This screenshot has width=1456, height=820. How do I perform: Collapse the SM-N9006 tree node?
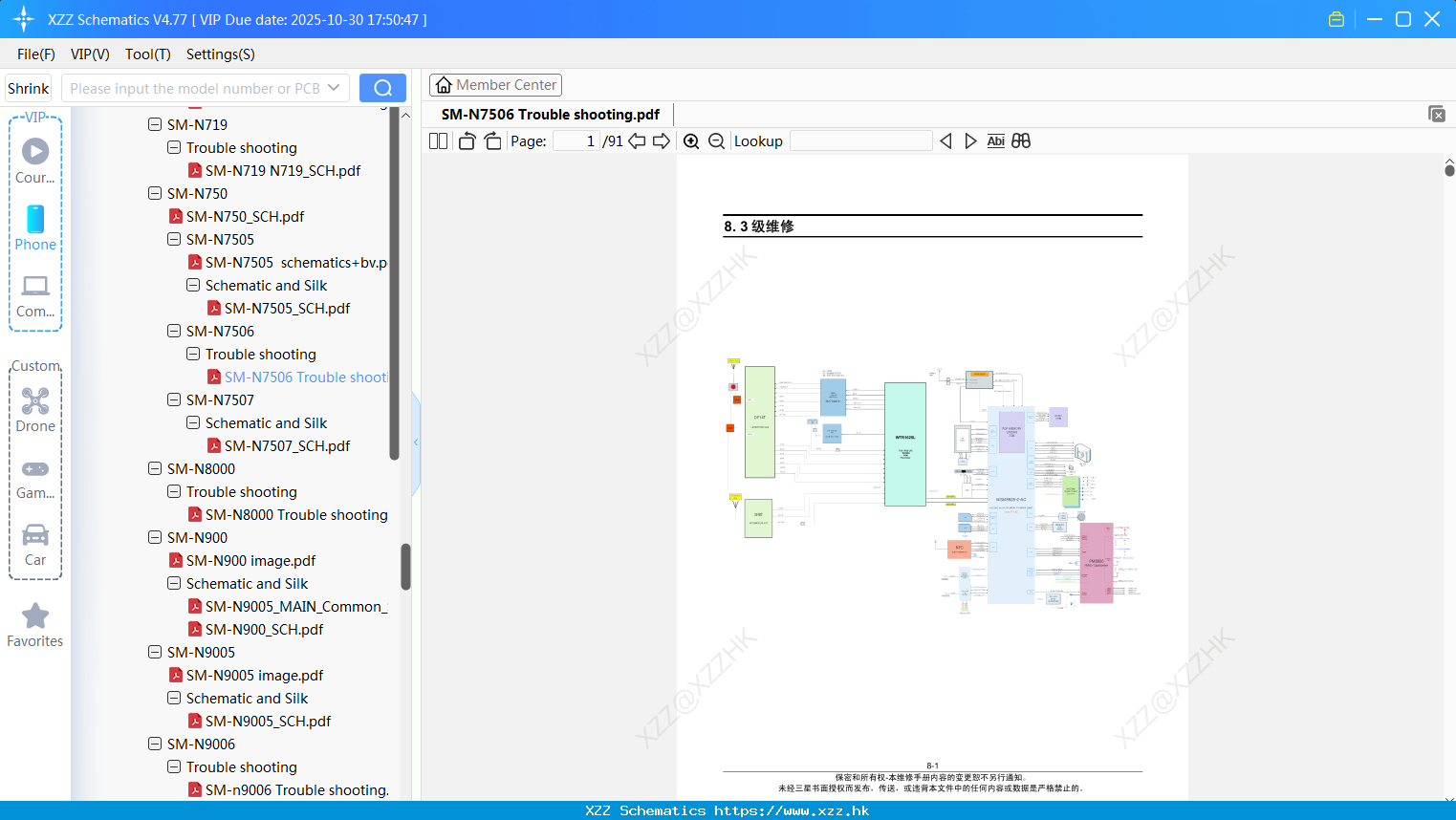pyautogui.click(x=155, y=744)
